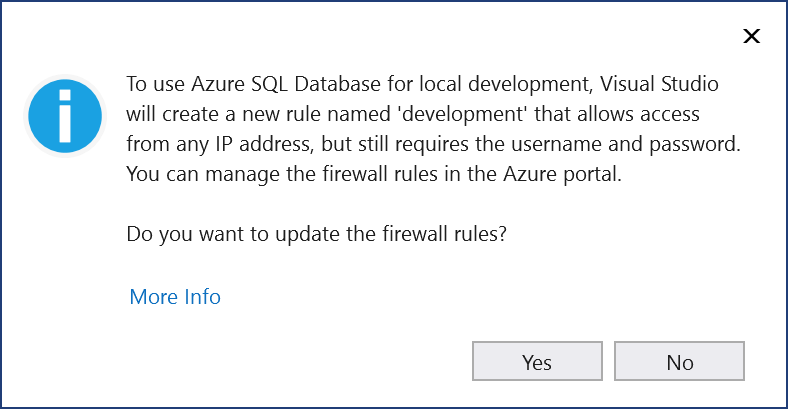Open the More Info link
The height and width of the screenshot is (409, 788).
[x=175, y=297]
